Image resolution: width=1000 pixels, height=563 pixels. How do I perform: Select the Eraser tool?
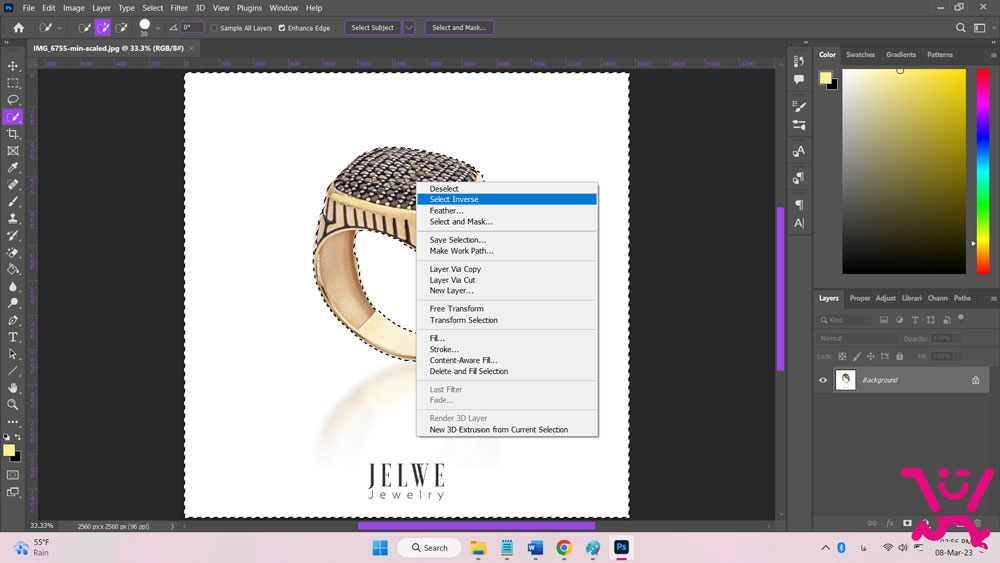tap(13, 252)
